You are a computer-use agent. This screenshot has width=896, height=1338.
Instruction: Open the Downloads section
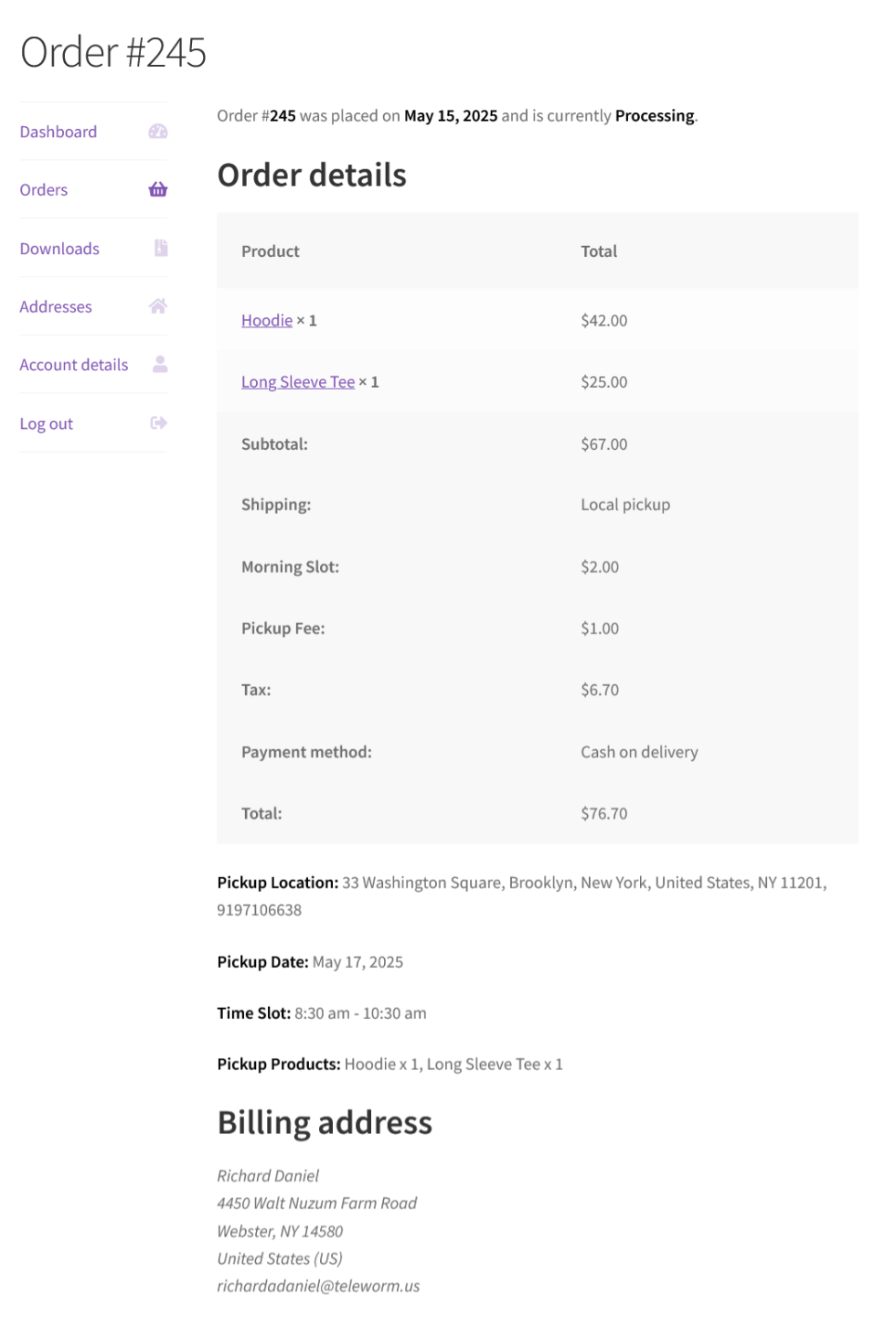pyautogui.click(x=59, y=249)
